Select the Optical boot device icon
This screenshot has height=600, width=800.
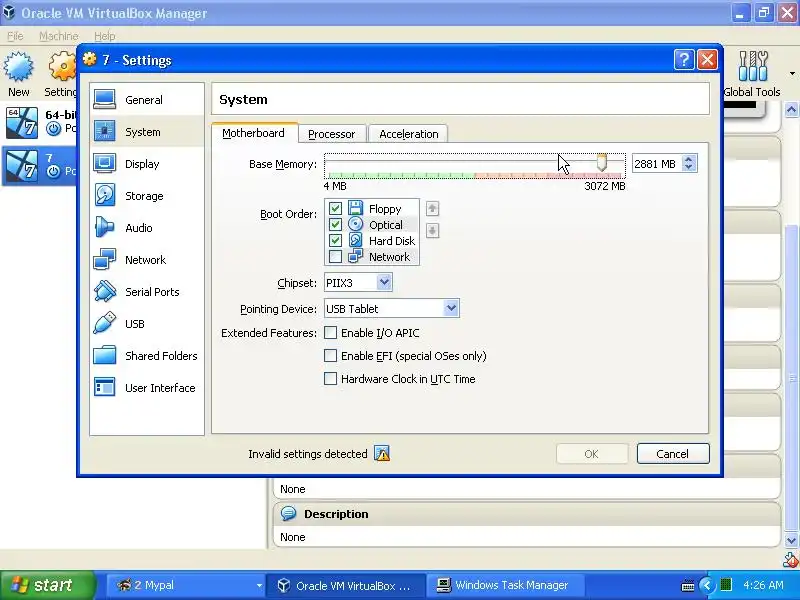(x=356, y=224)
